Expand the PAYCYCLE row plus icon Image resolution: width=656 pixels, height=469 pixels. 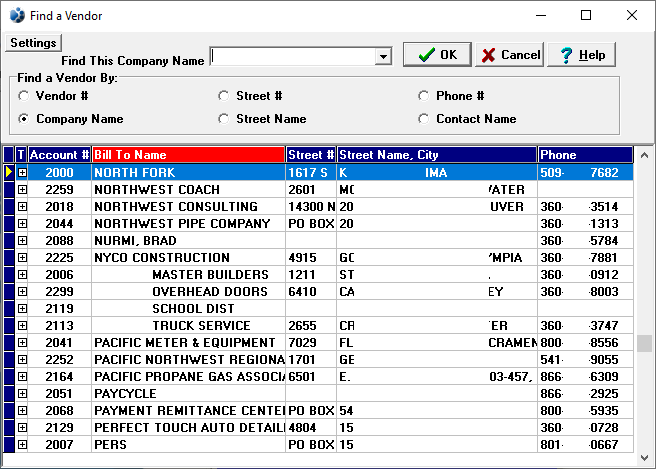coord(22,394)
